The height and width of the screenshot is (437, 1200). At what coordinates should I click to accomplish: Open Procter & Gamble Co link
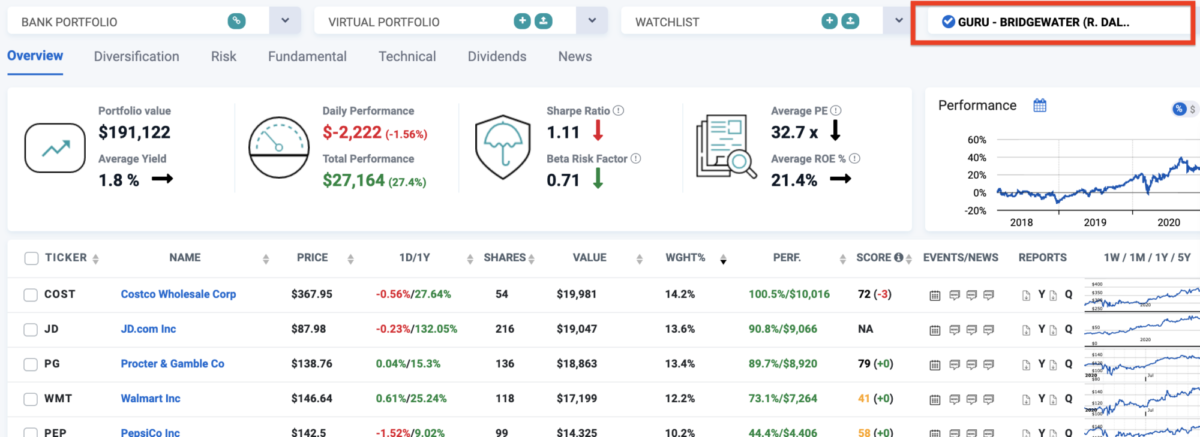pos(172,364)
